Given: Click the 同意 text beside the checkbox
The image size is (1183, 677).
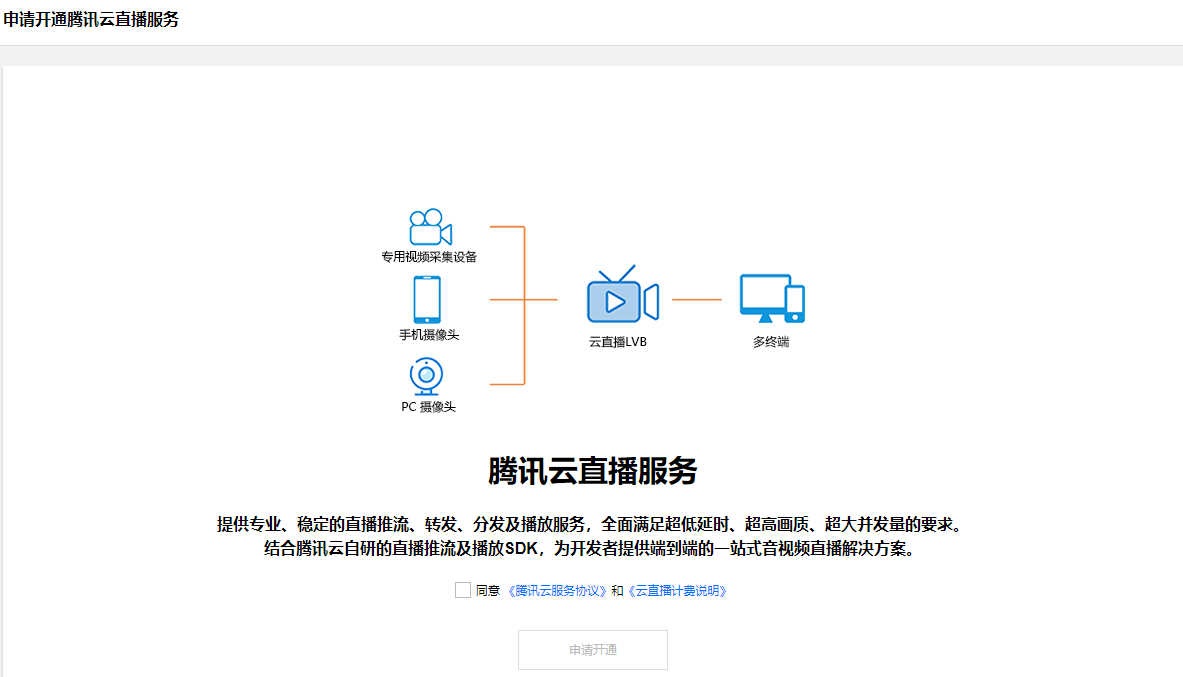Looking at the screenshot, I should pos(488,591).
